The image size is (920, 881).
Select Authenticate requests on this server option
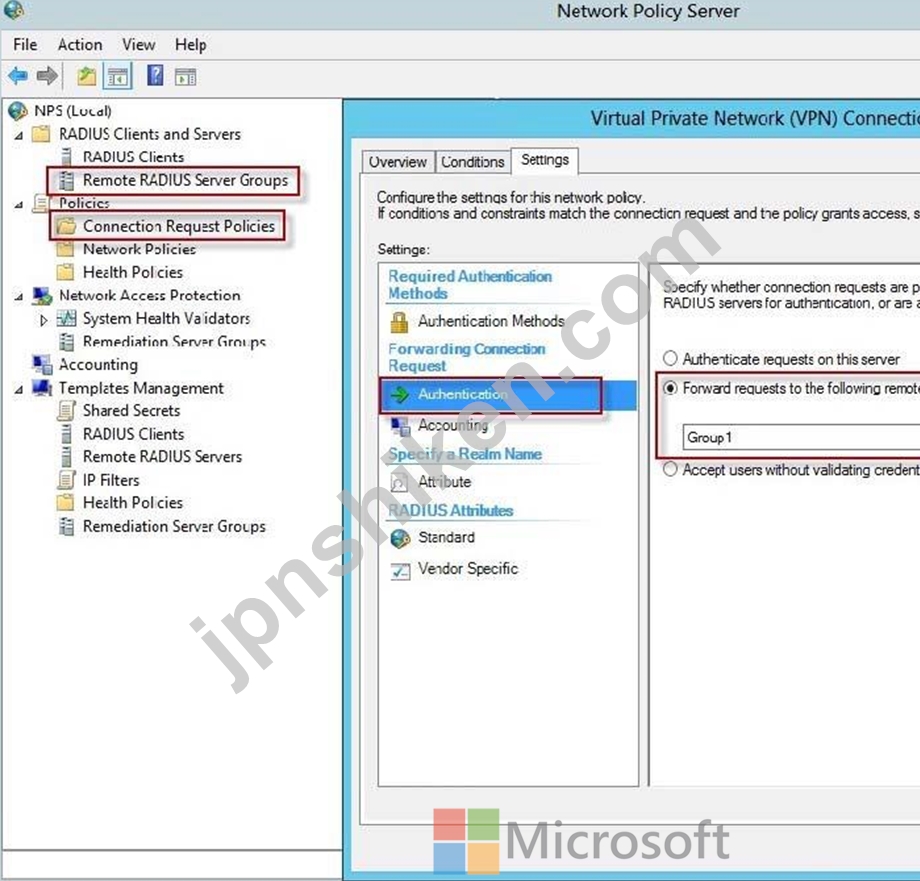pos(670,359)
